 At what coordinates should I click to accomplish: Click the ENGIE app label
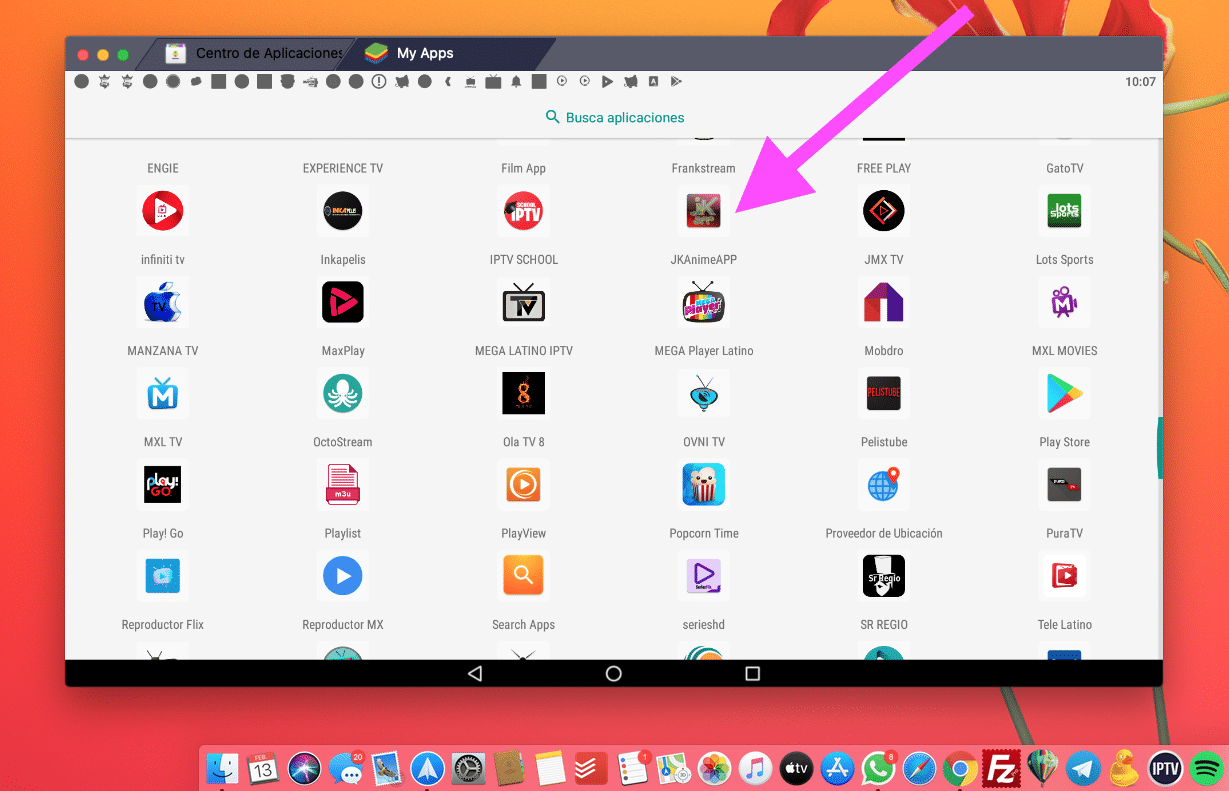click(162, 168)
